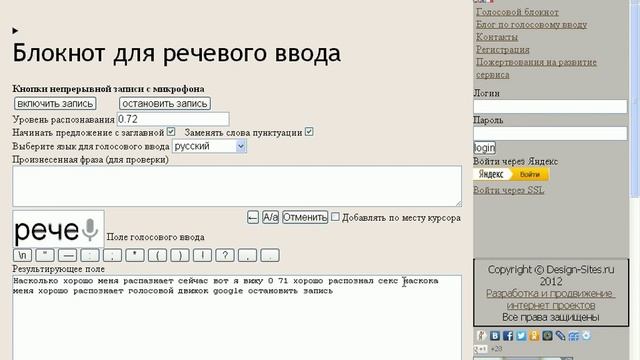640x360 pixels.
Task: Click 'Войти через SSL' link
Action: point(509,190)
